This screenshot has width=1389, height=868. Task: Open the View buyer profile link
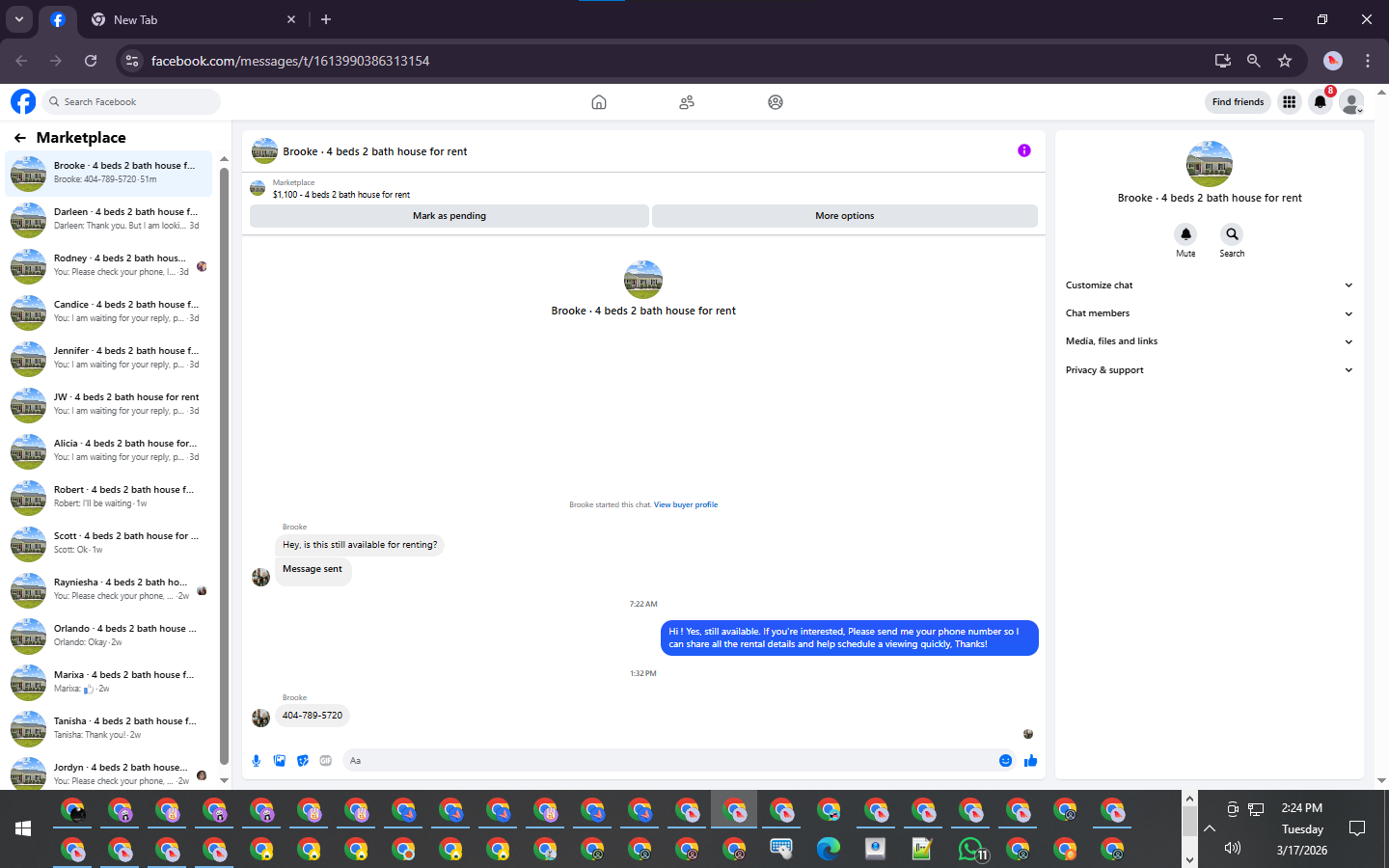pos(686,504)
